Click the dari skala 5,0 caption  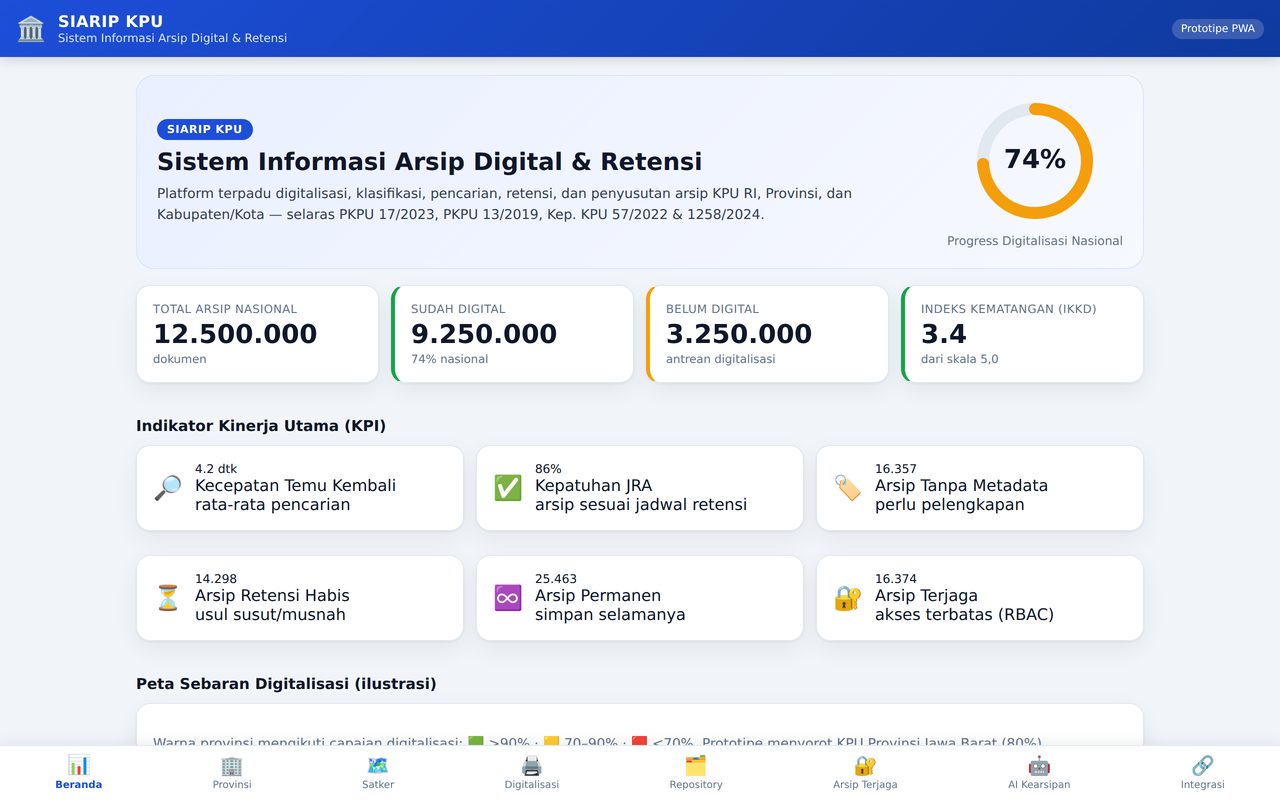coord(959,359)
